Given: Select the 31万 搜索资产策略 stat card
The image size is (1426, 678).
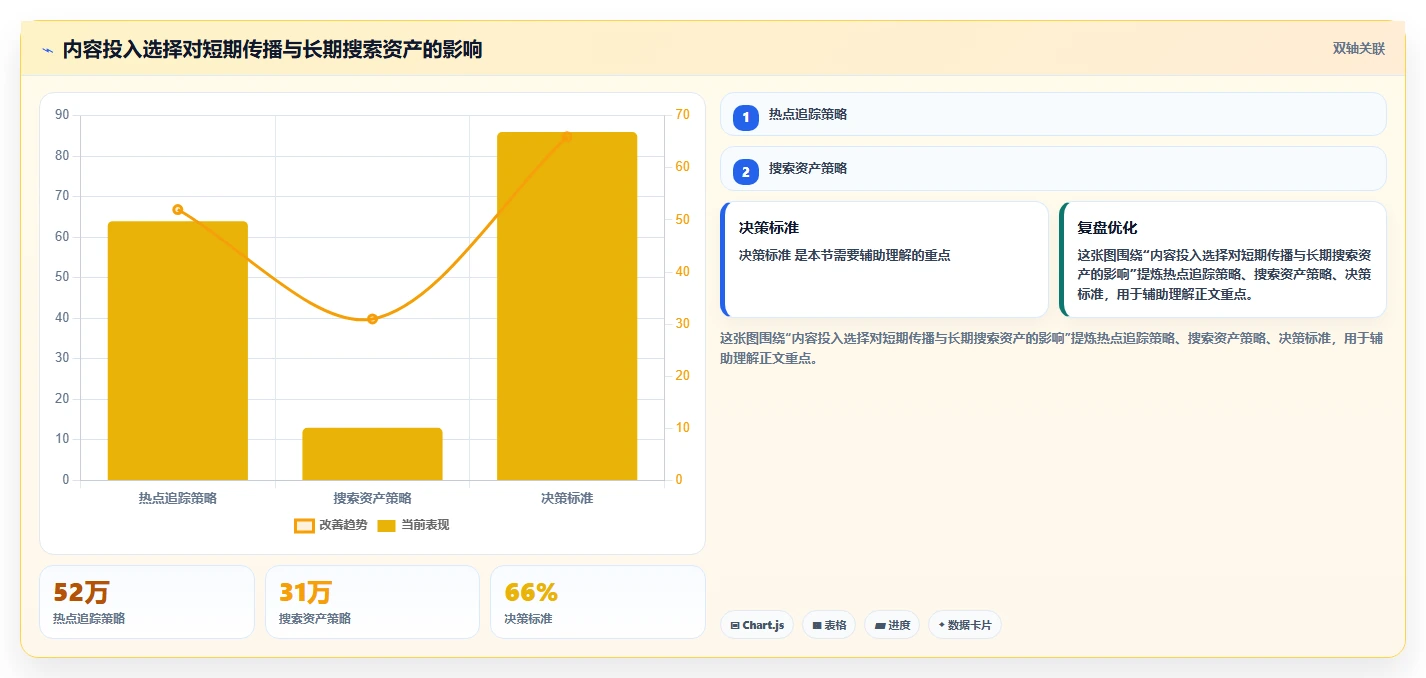Looking at the screenshot, I should 372,602.
